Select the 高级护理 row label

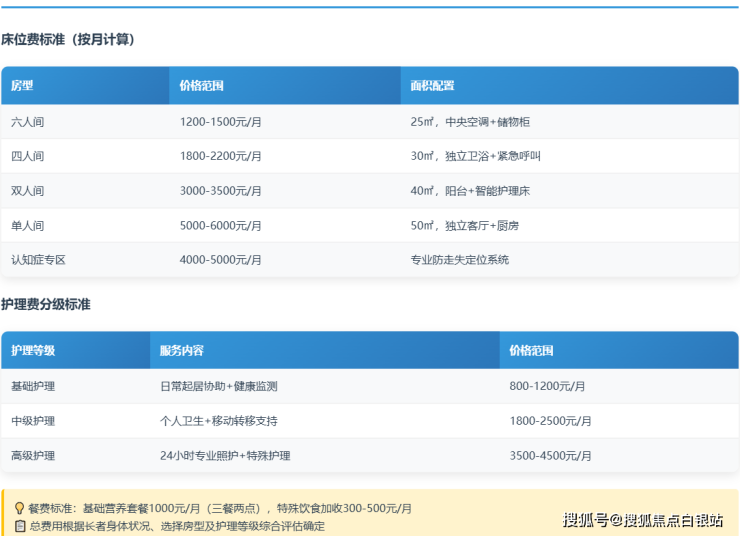(x=33, y=456)
